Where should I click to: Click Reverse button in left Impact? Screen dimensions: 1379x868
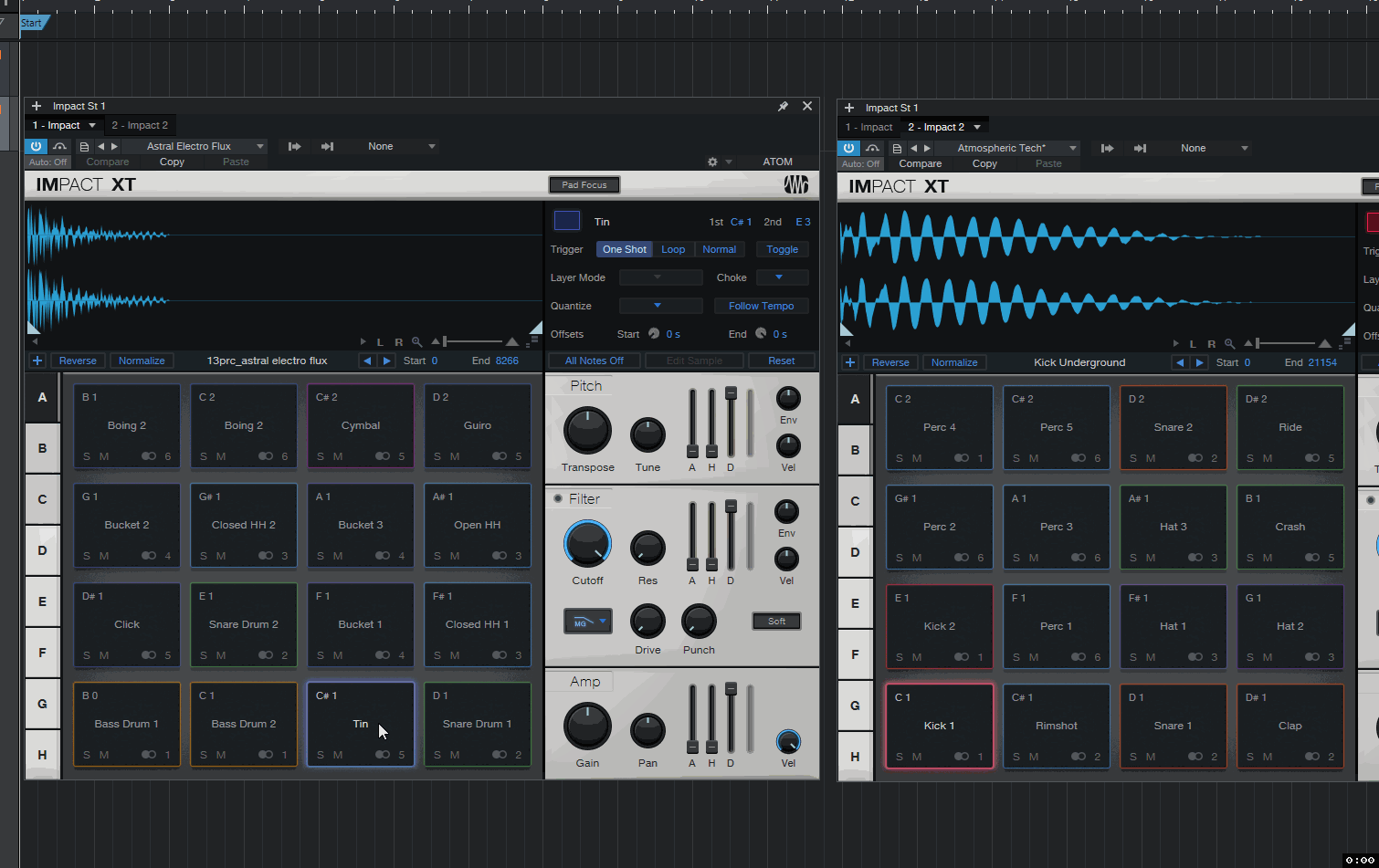pos(78,361)
